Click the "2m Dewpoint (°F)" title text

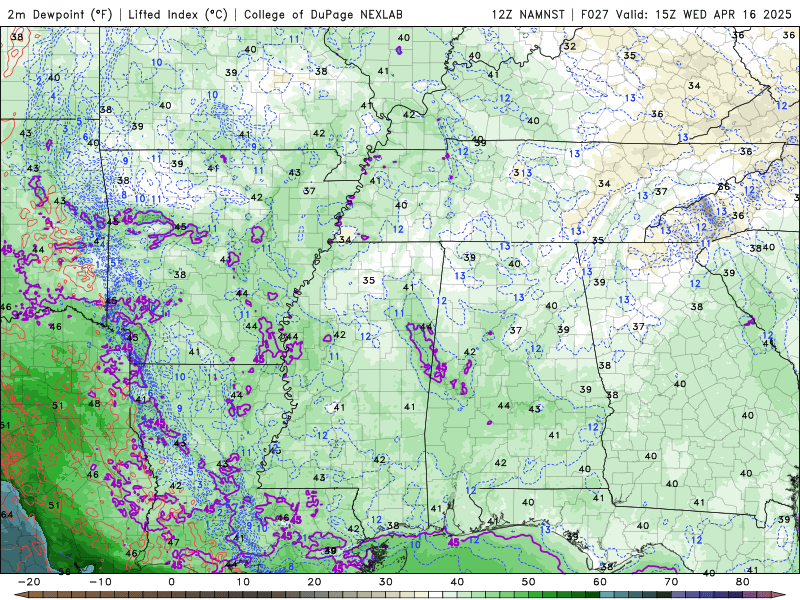(59, 14)
